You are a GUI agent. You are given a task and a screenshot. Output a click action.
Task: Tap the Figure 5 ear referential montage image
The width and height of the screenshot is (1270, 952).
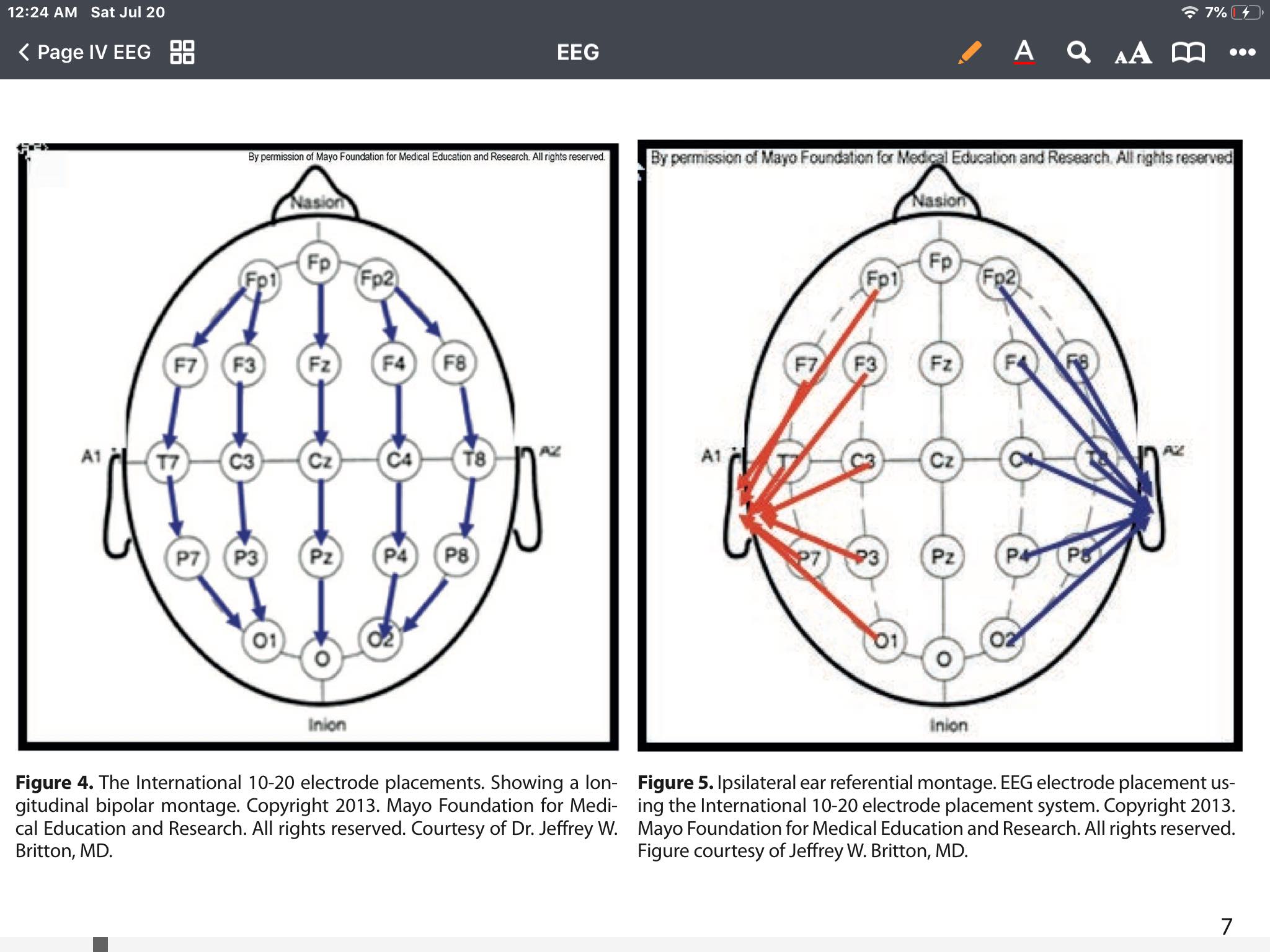pos(939,445)
